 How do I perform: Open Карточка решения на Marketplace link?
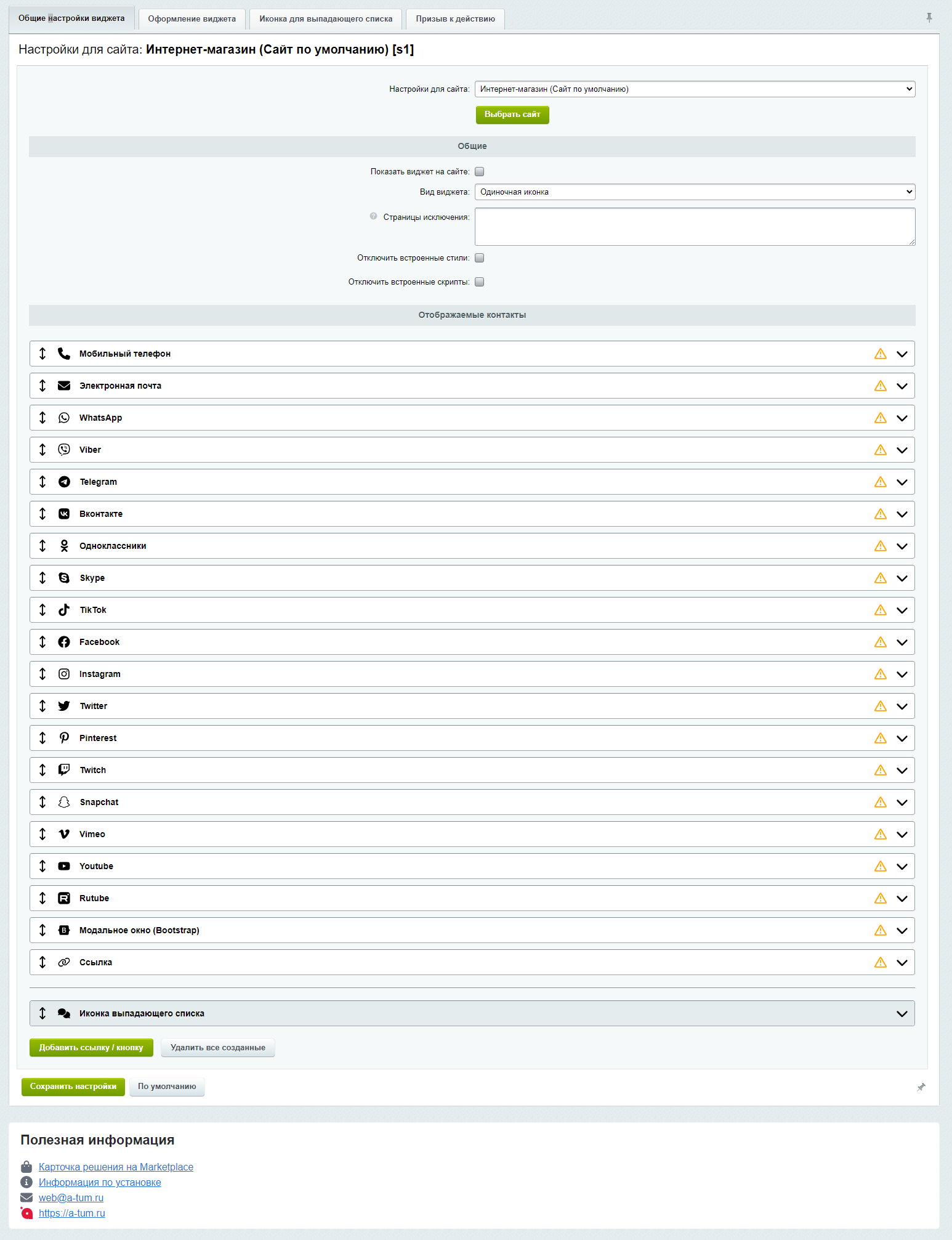pos(116,1167)
